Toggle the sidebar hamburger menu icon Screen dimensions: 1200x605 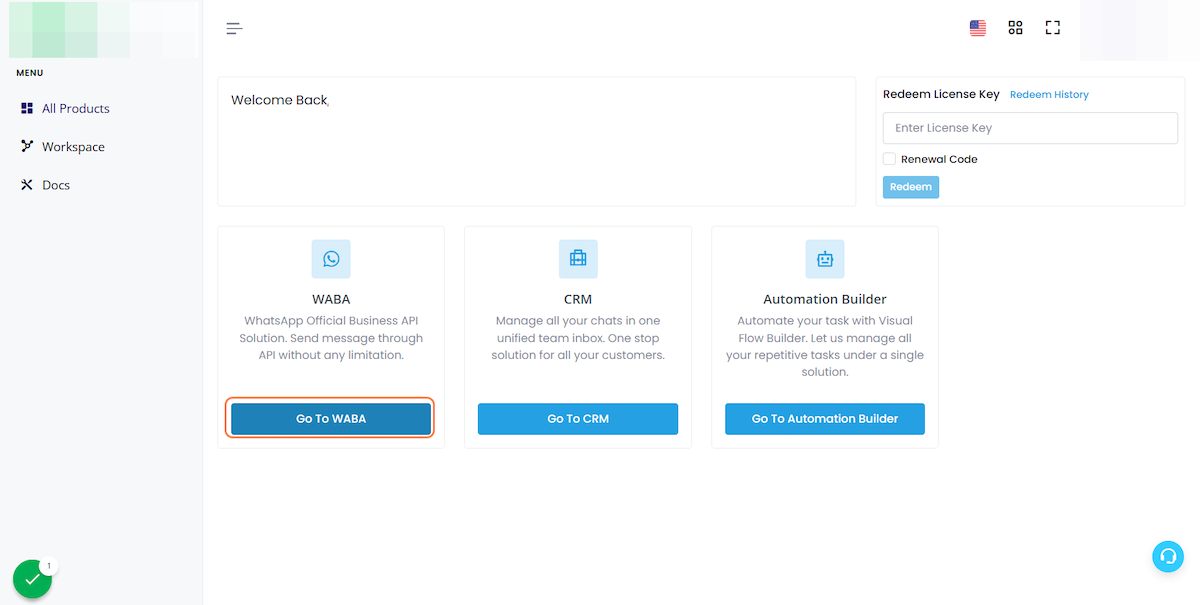[x=234, y=28]
